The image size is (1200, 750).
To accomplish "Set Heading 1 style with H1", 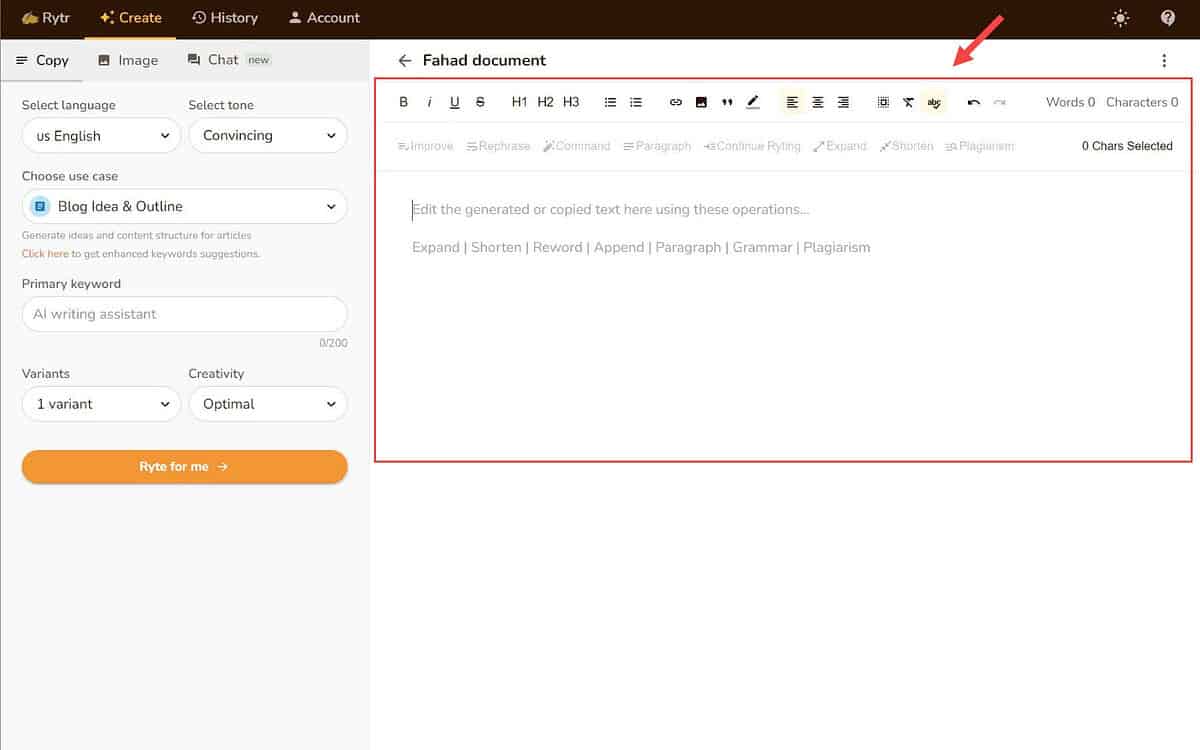I will (x=519, y=102).
